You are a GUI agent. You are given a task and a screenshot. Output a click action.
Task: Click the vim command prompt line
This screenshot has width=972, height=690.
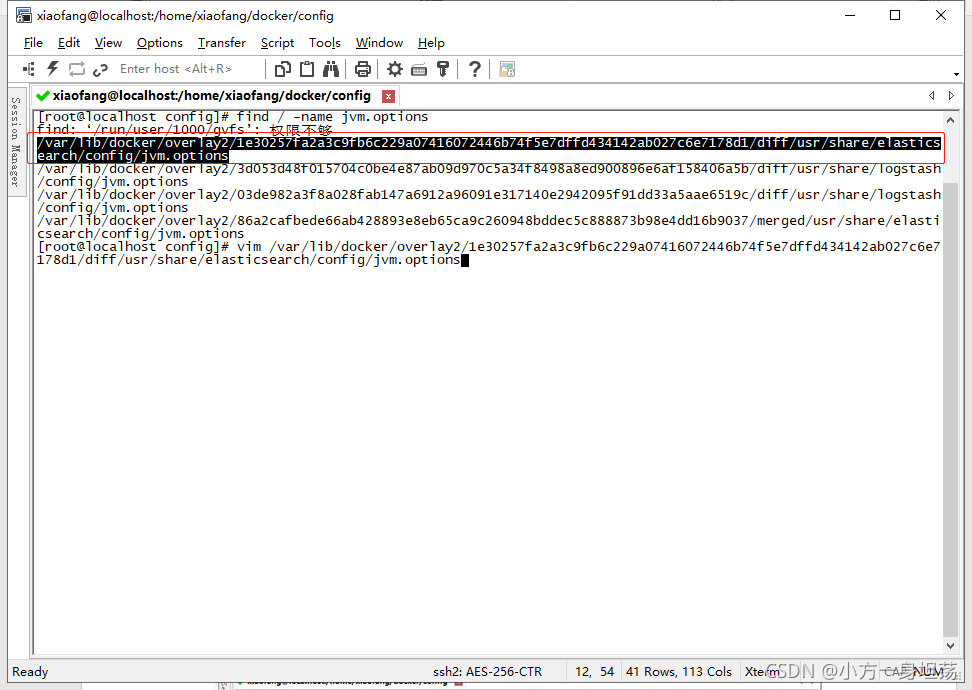[x=488, y=253]
